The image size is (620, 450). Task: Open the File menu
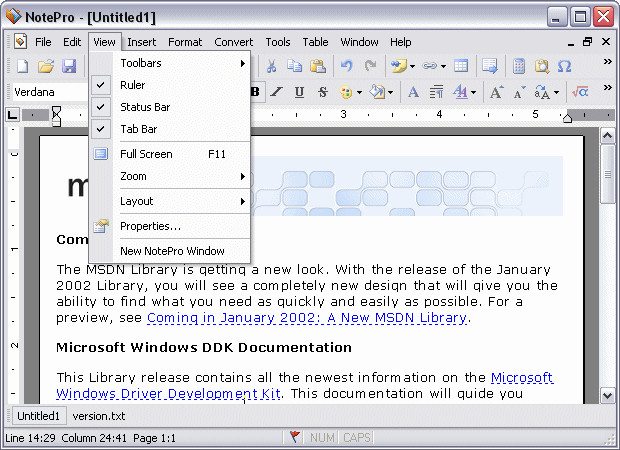point(43,42)
